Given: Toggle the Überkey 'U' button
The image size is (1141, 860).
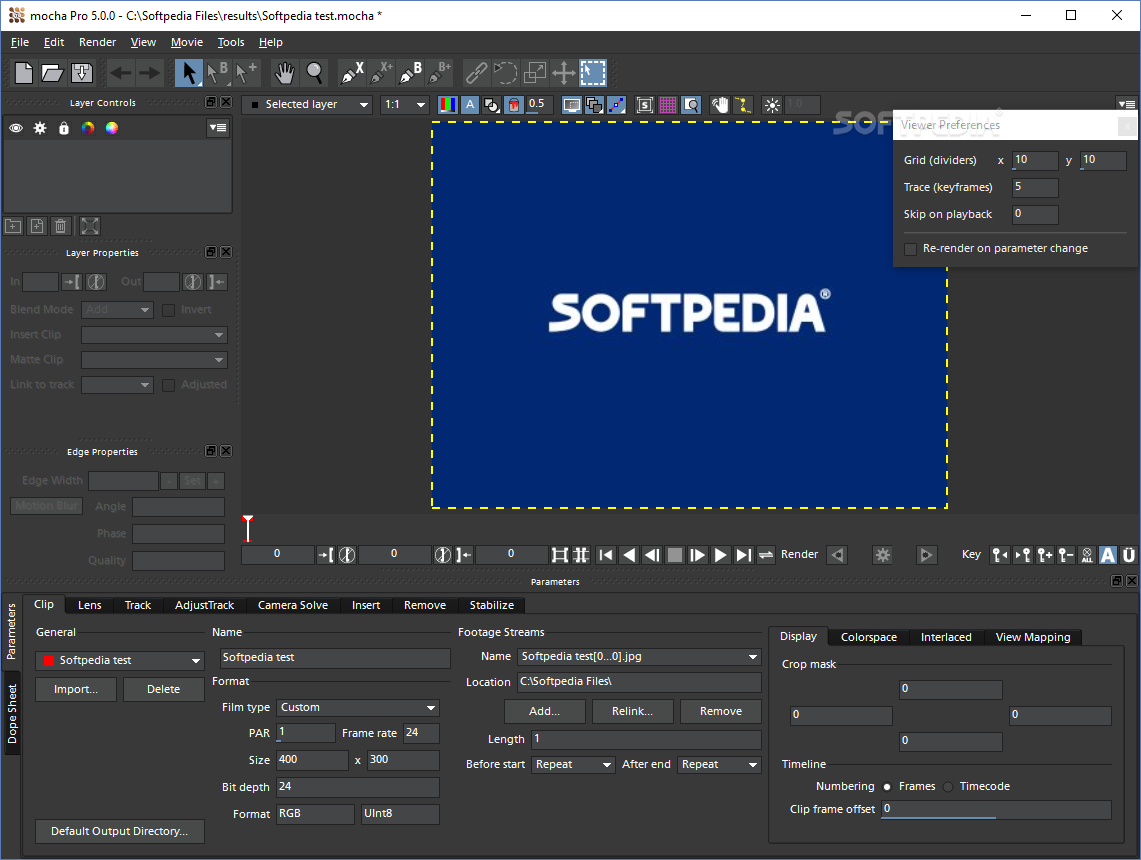Looking at the screenshot, I should (1129, 555).
